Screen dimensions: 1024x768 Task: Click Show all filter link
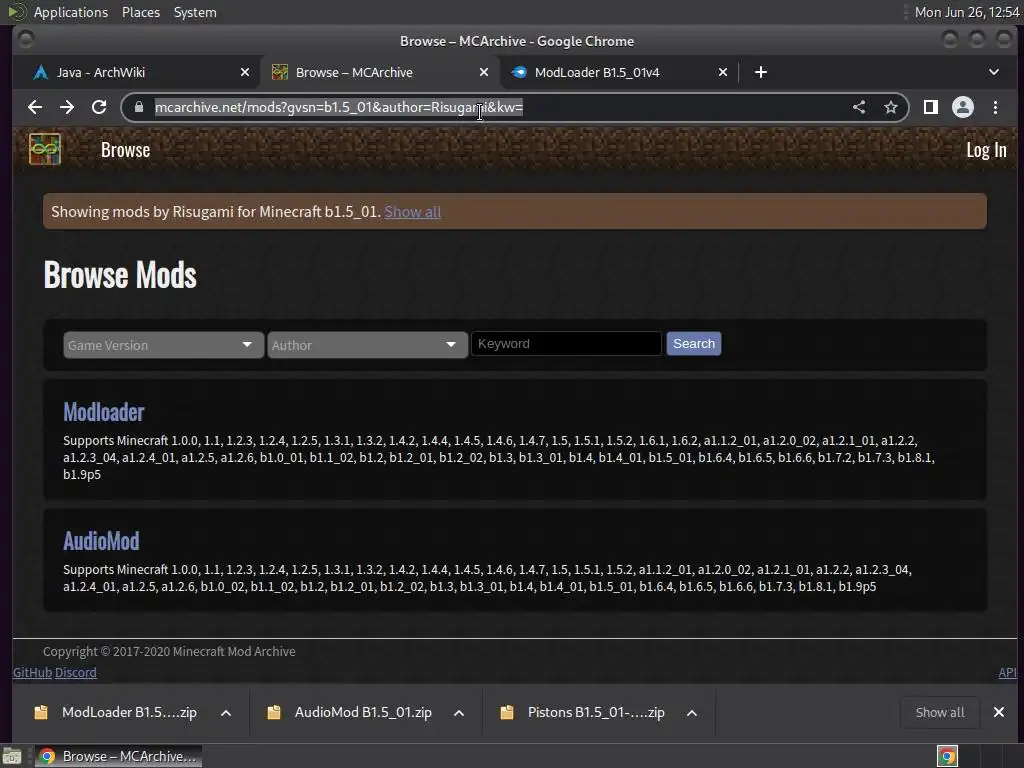[x=412, y=212]
